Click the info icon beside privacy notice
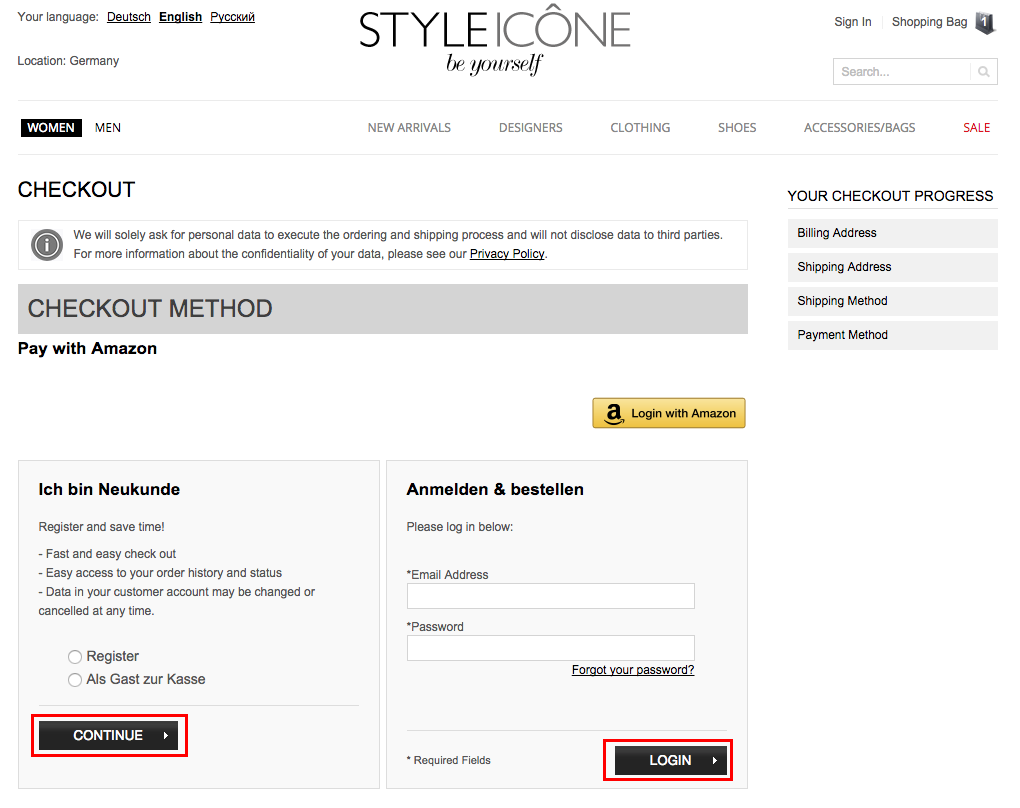This screenshot has width=1020, height=808. click(47, 245)
